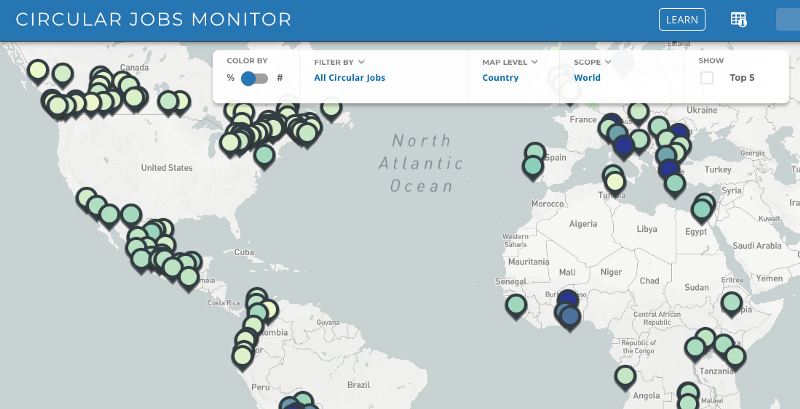Click the World scope link

(587, 78)
